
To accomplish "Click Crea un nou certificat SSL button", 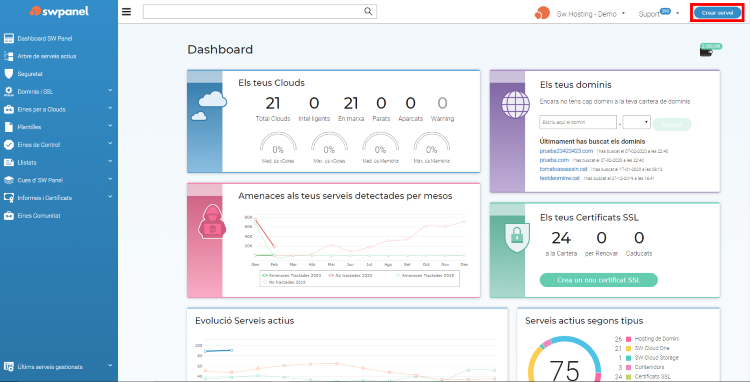I will coord(598,280).
